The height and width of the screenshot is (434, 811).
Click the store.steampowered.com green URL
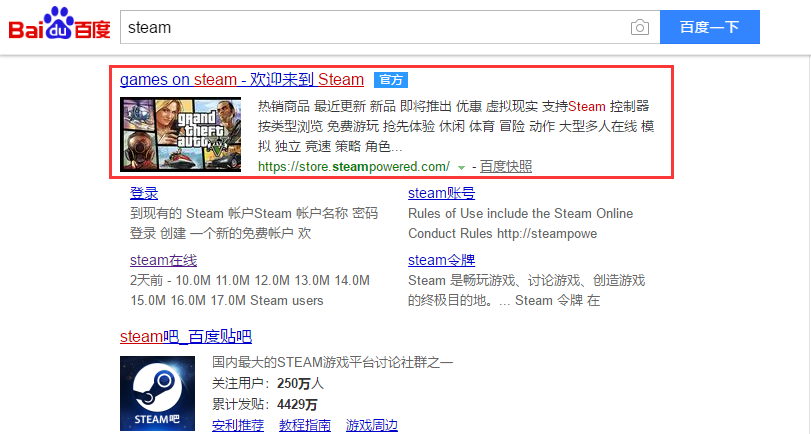click(x=354, y=167)
